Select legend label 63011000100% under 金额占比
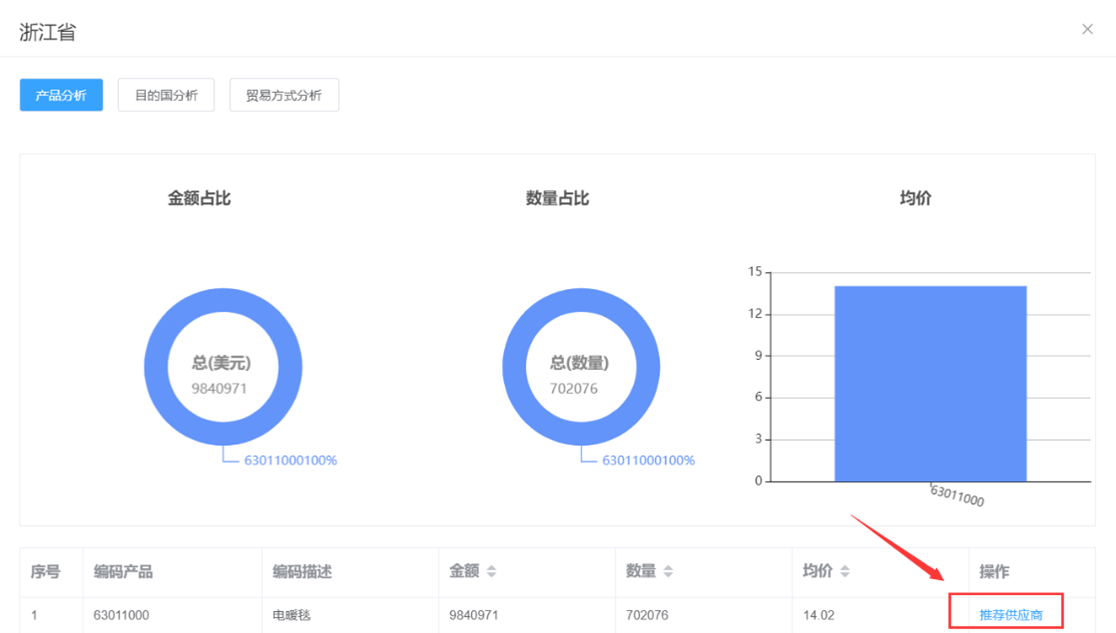1116x633 pixels. coord(290,461)
